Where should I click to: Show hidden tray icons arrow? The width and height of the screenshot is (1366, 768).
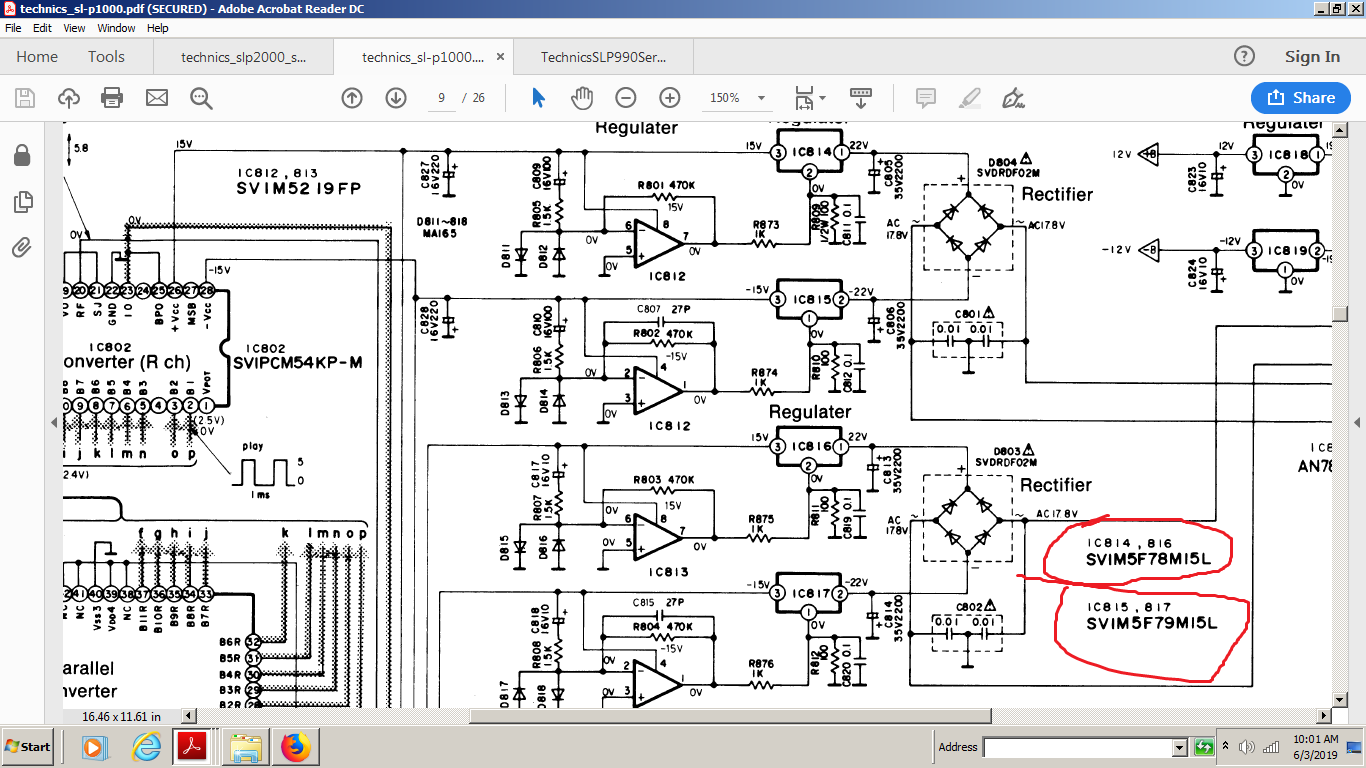click(x=1225, y=747)
